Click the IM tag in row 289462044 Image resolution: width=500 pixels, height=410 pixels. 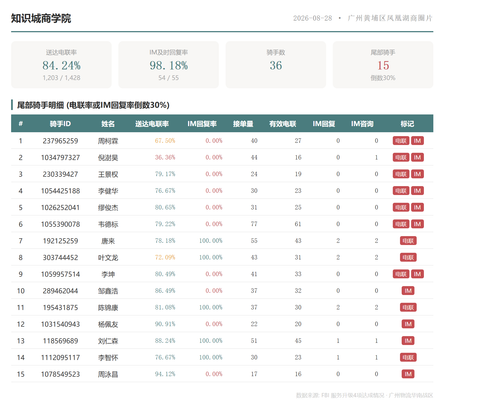tap(408, 291)
